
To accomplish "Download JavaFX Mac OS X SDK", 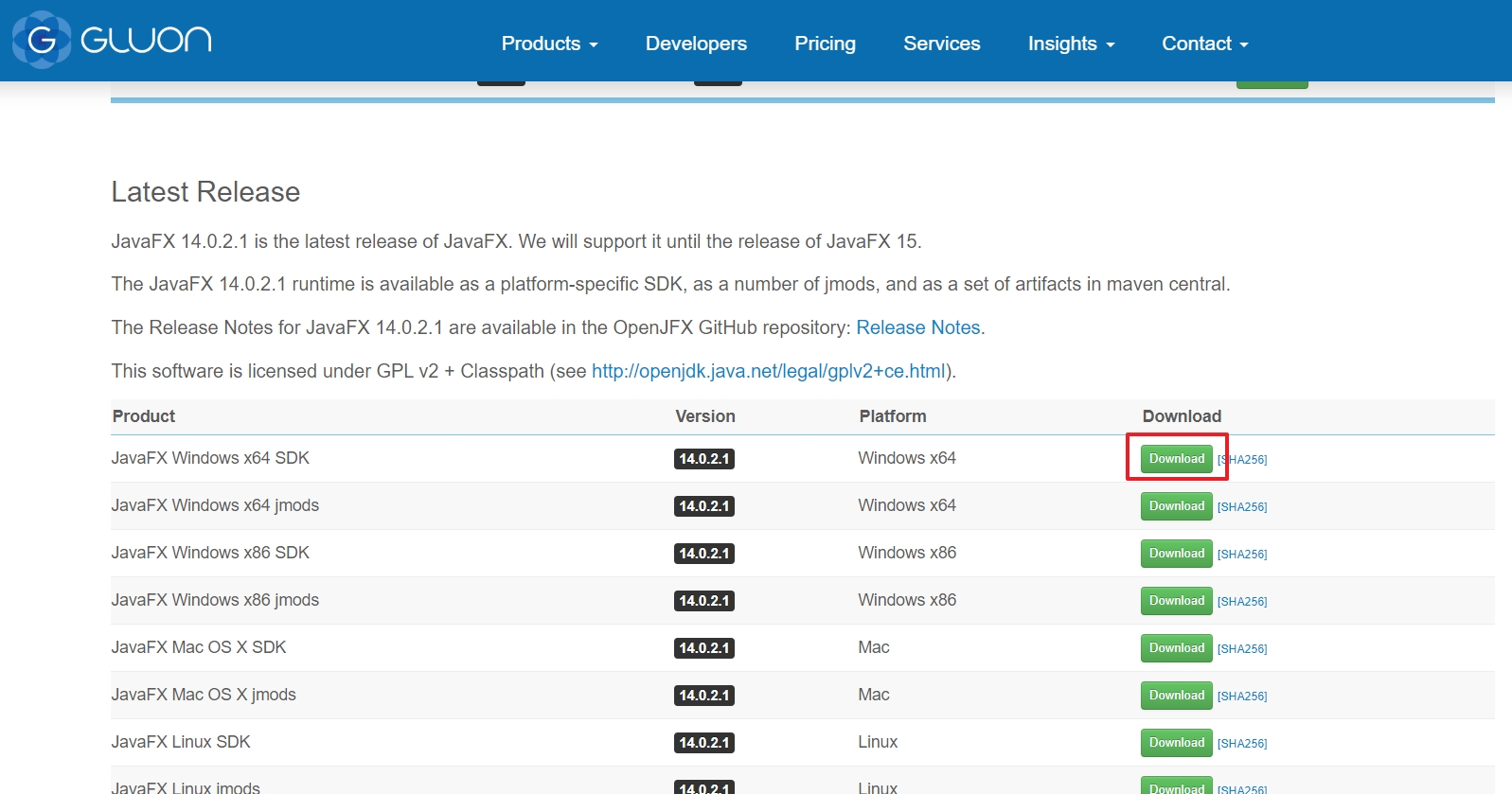I will coord(1176,647).
